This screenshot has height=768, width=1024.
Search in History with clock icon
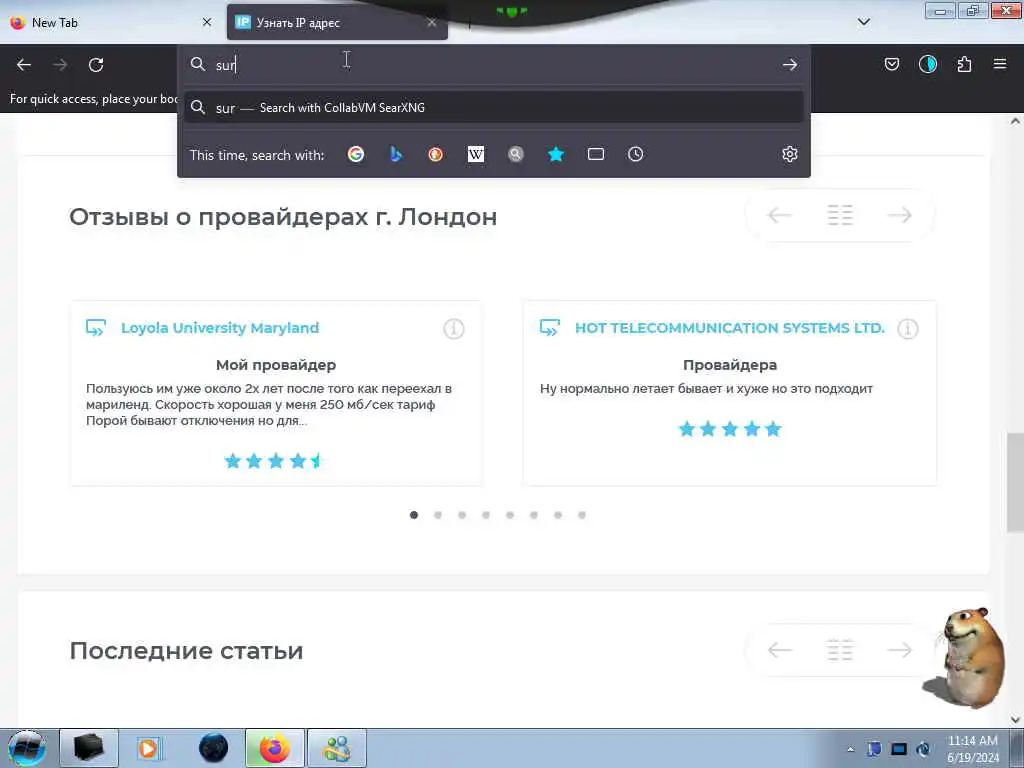click(x=635, y=154)
